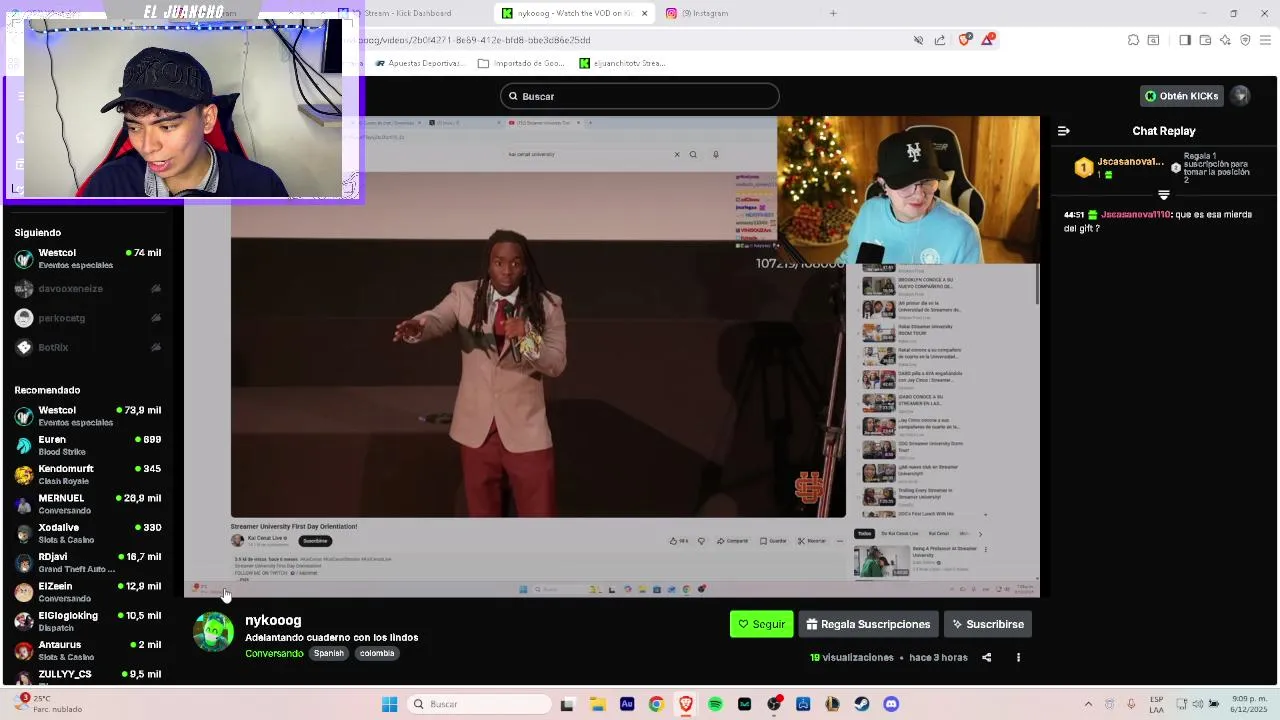Open Importado de Google bookmarks folder
The image size is (1280, 720).
521,63
